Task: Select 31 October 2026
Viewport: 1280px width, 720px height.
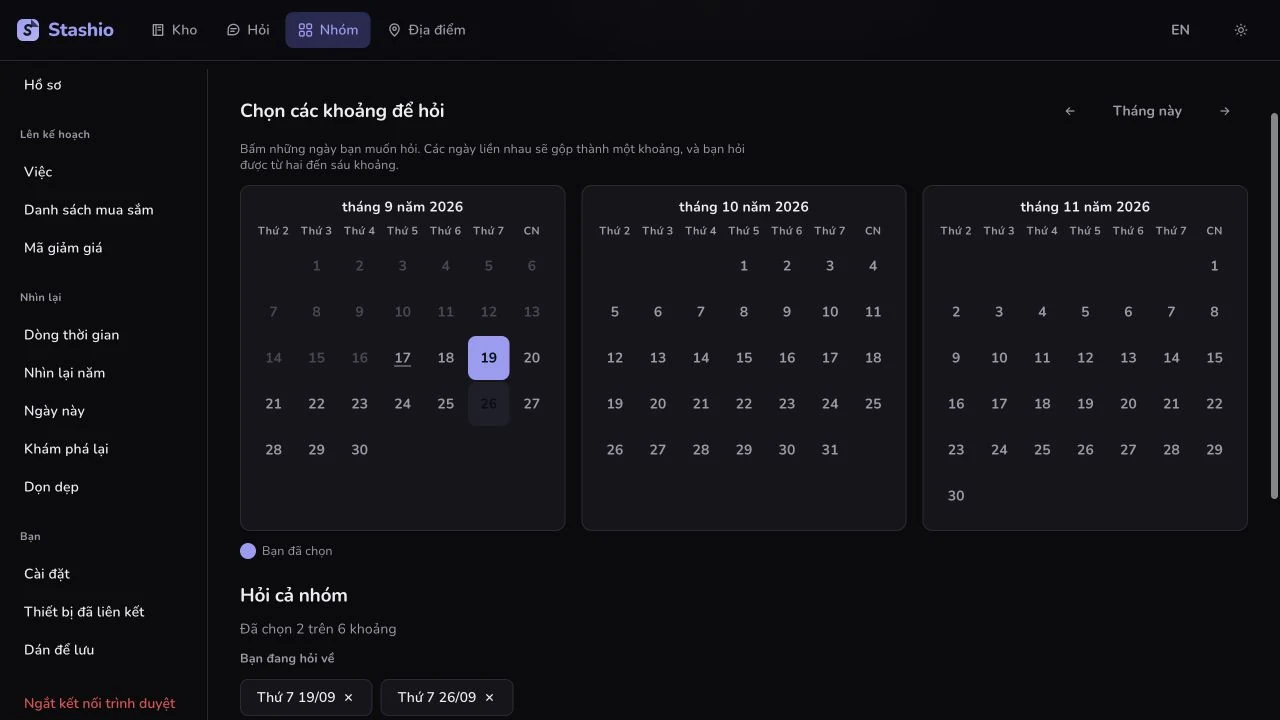Action: (x=829, y=450)
